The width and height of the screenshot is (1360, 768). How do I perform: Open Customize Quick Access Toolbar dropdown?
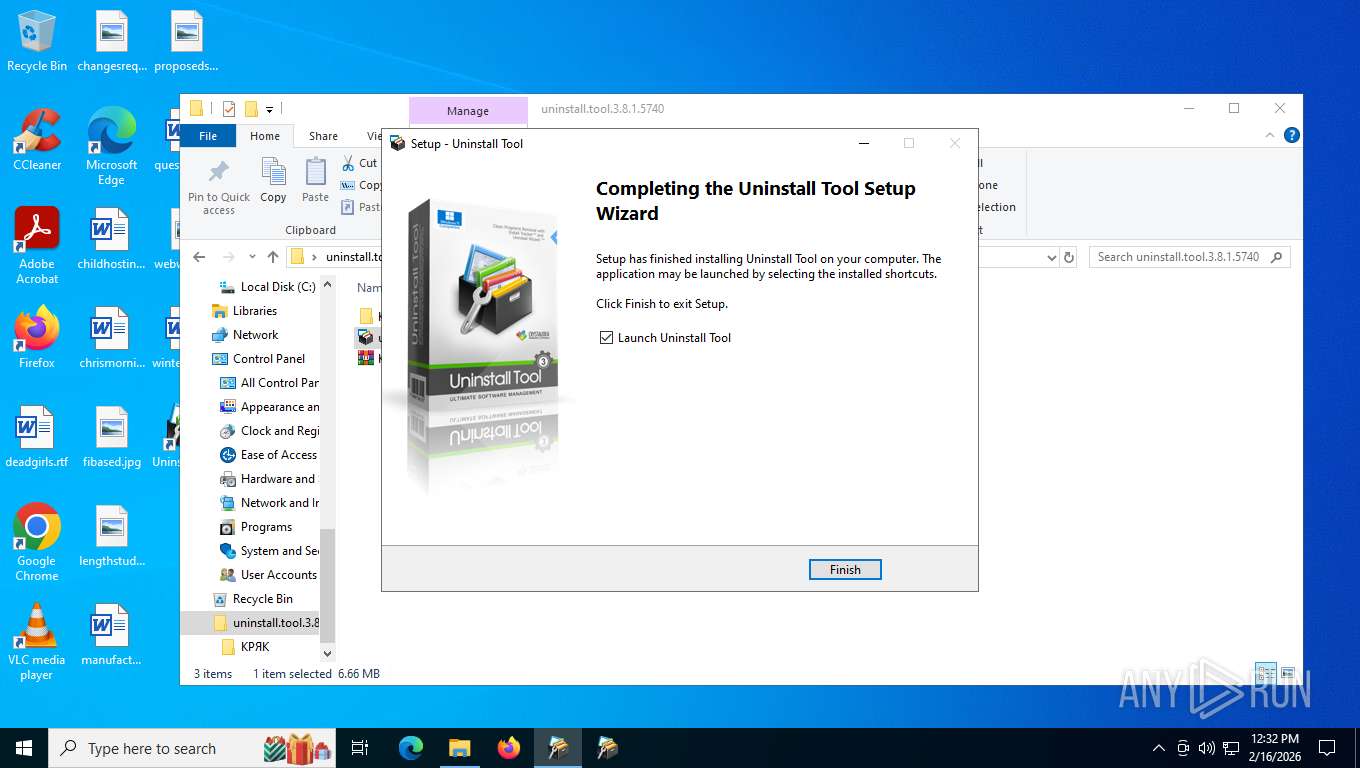pyautogui.click(x=269, y=109)
